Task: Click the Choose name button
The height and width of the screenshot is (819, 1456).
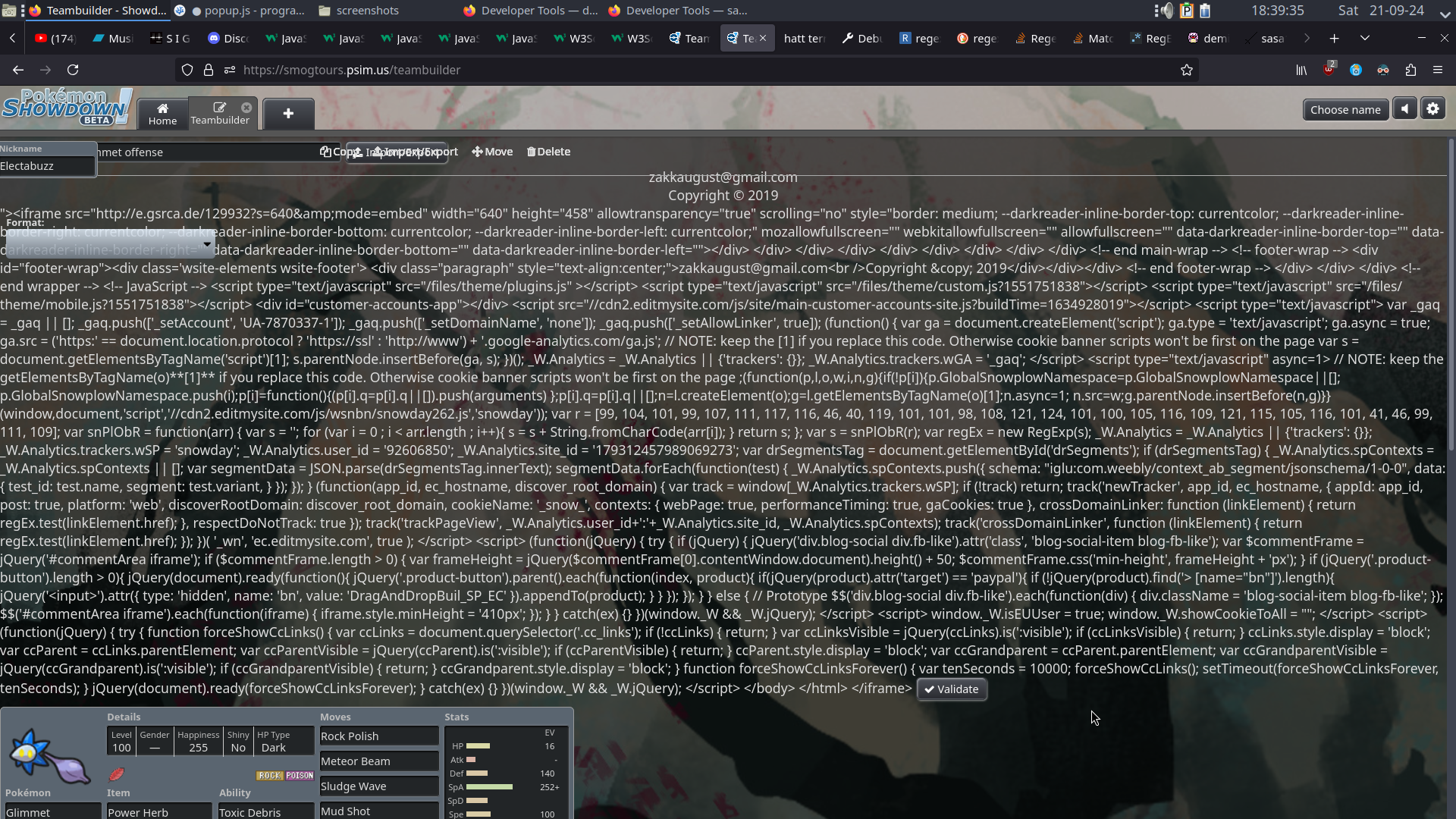Action: [x=1345, y=109]
